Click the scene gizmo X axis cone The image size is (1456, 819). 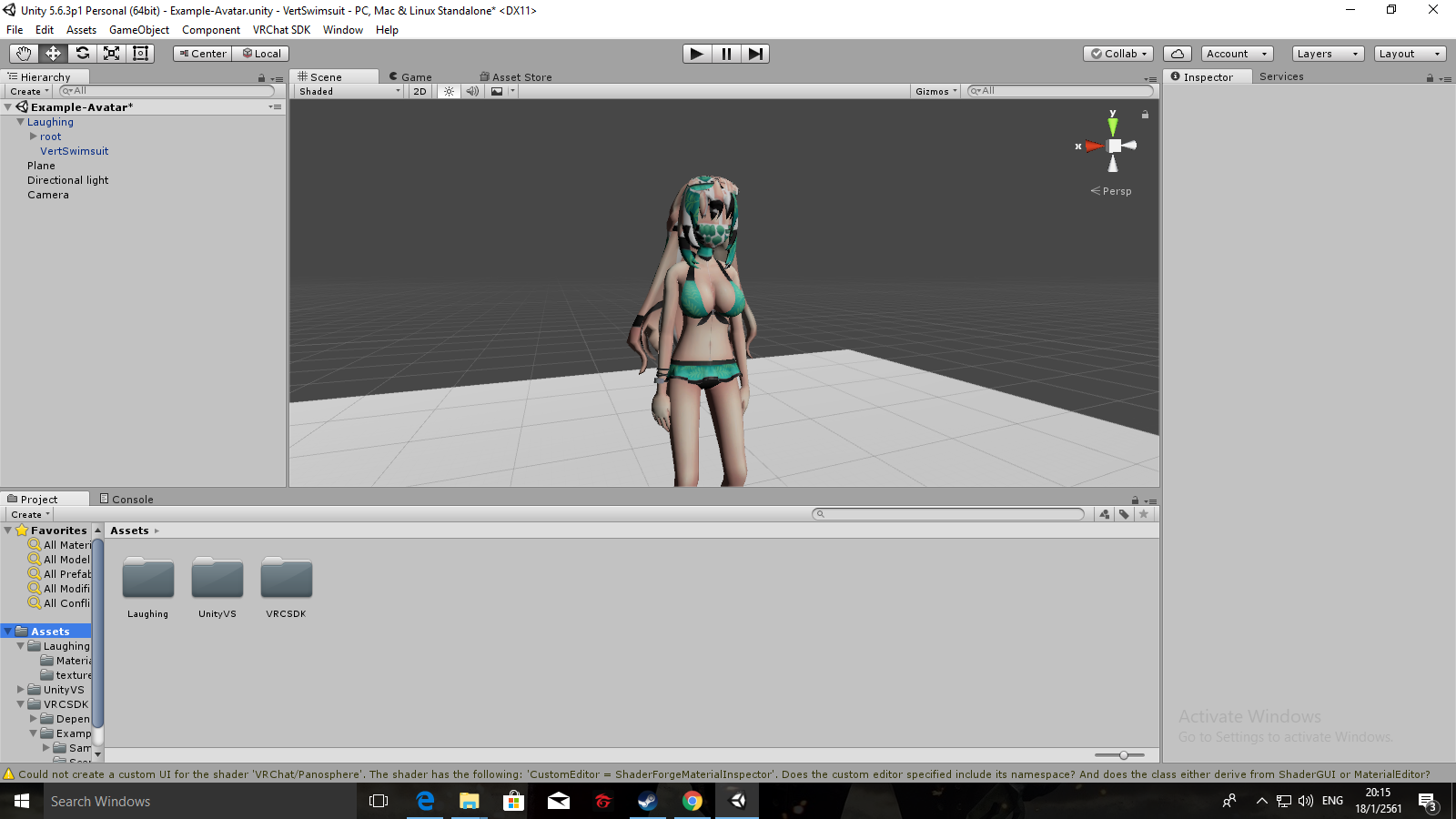pyautogui.click(x=1093, y=146)
